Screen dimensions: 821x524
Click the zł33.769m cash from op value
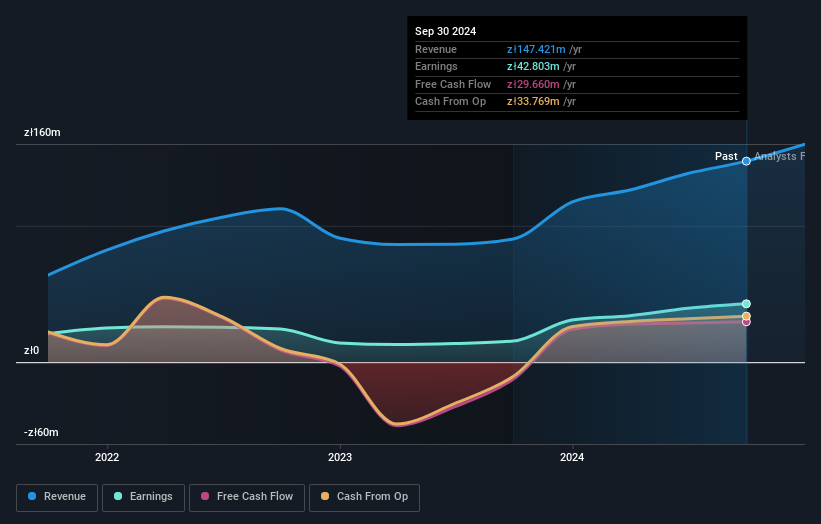click(x=533, y=102)
